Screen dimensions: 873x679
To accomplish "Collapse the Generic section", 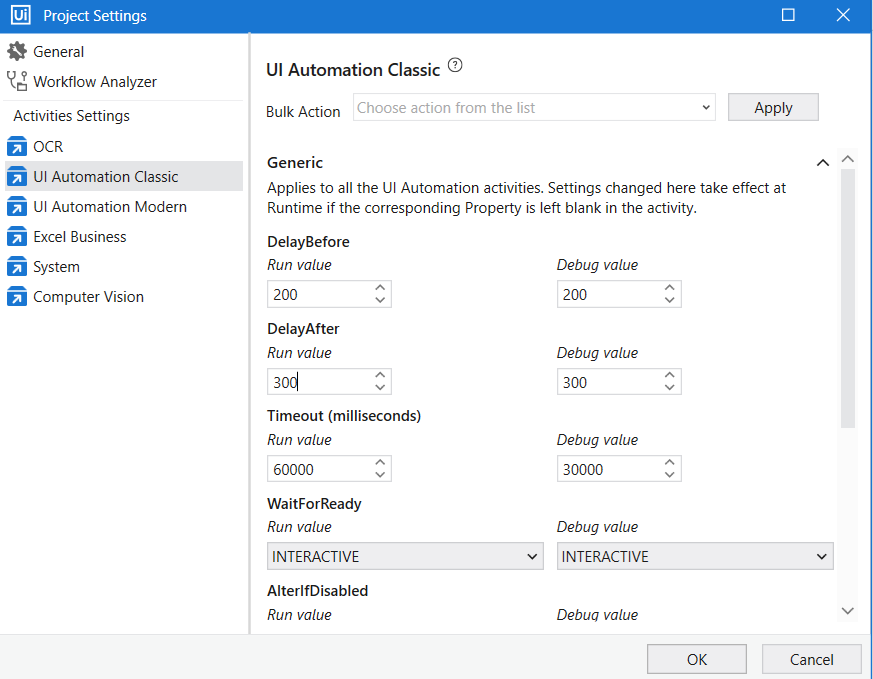I will click(822, 163).
